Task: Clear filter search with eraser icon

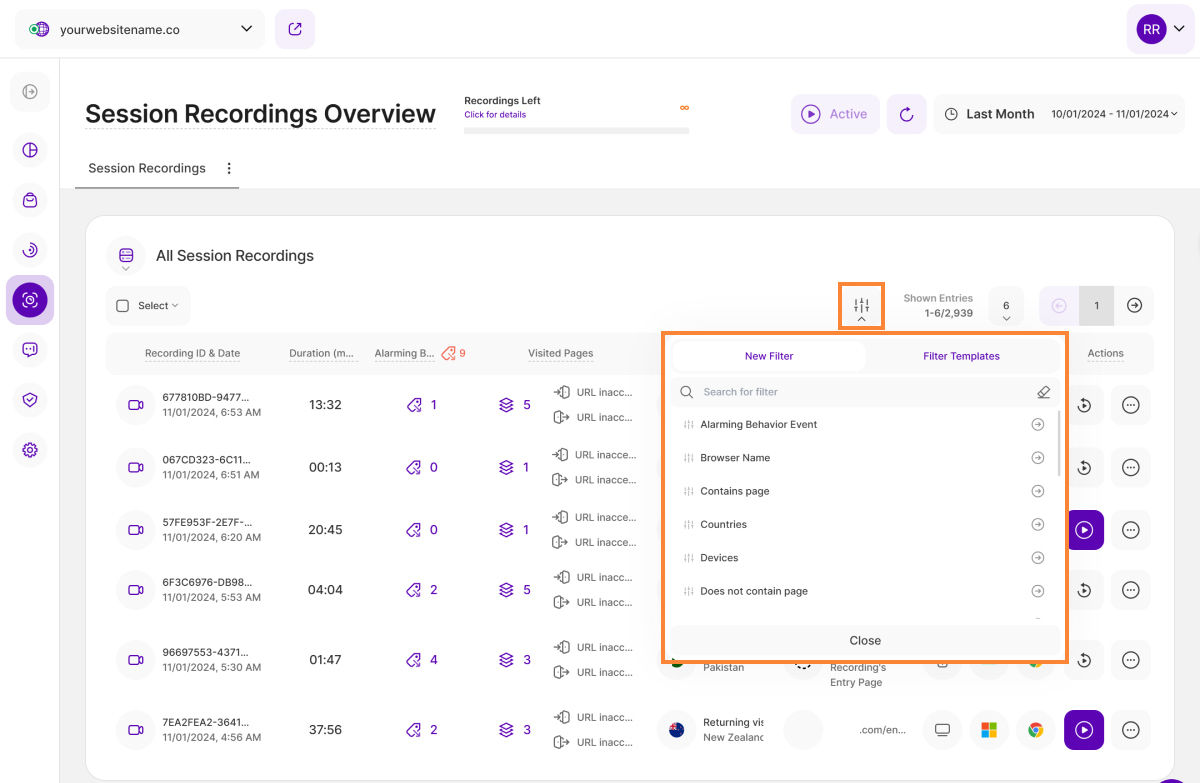Action: (x=1044, y=392)
